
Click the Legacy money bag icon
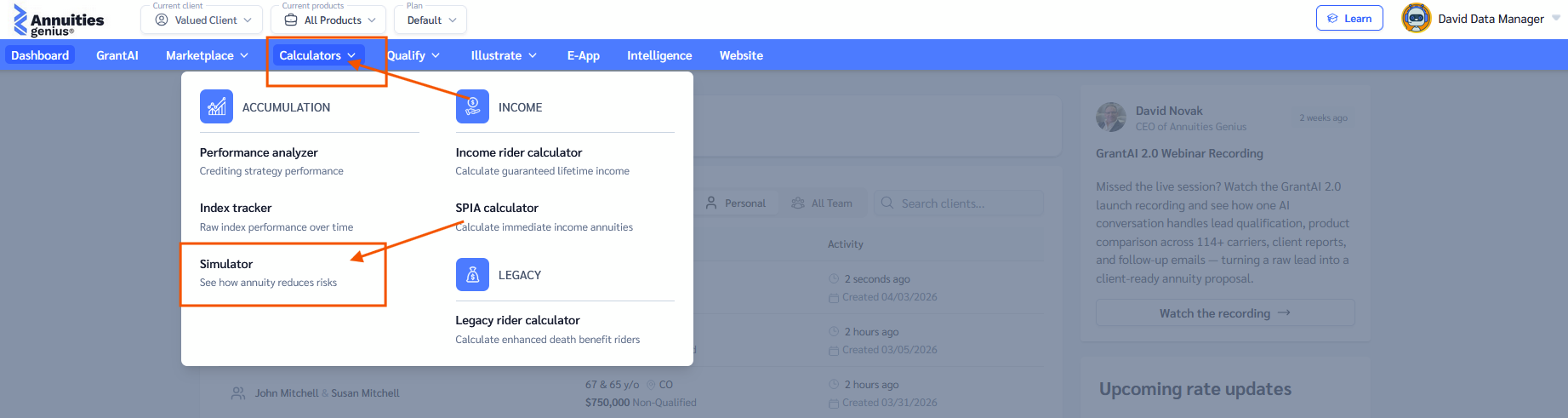coord(472,275)
